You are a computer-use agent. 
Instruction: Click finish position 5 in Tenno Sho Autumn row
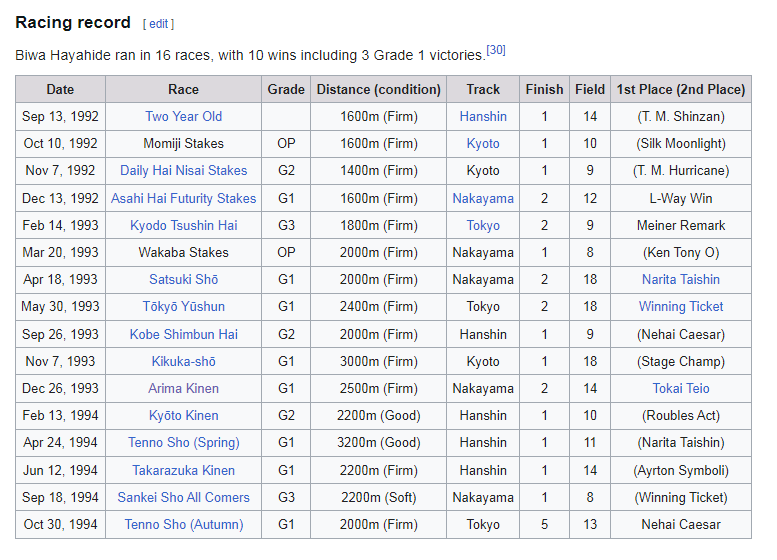coord(545,524)
